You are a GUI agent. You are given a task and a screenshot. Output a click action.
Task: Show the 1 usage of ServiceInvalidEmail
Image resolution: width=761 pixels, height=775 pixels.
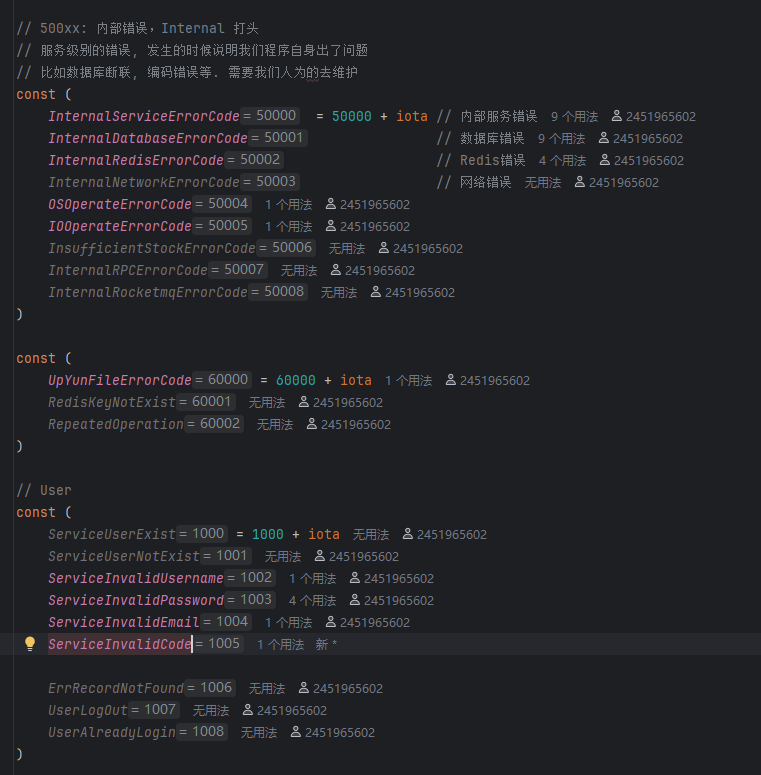click(289, 622)
